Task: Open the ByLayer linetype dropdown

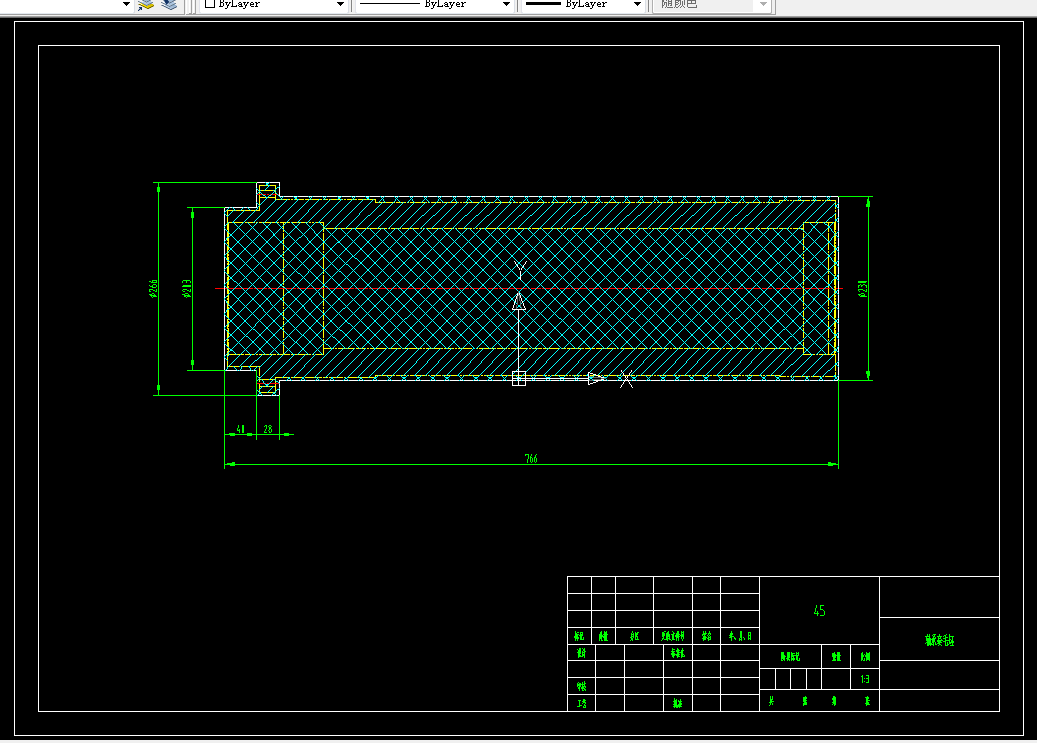Action: [506, 4]
